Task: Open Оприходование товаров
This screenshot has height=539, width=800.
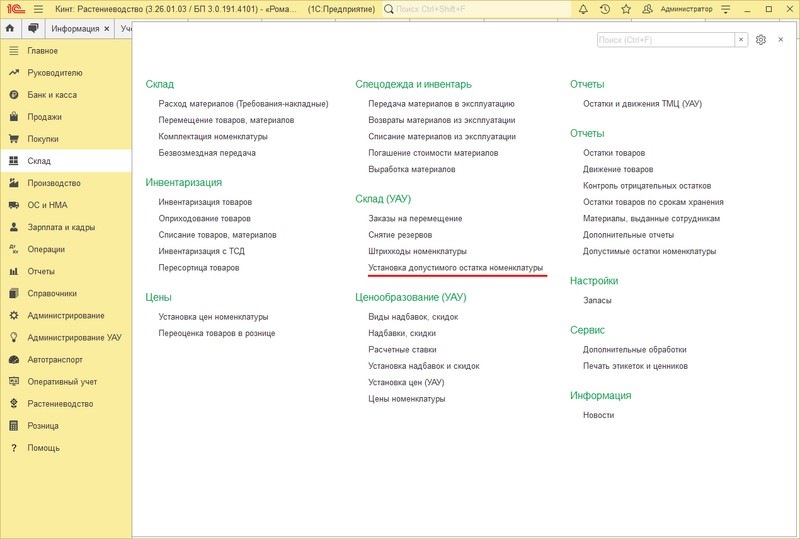Action: coord(205,218)
